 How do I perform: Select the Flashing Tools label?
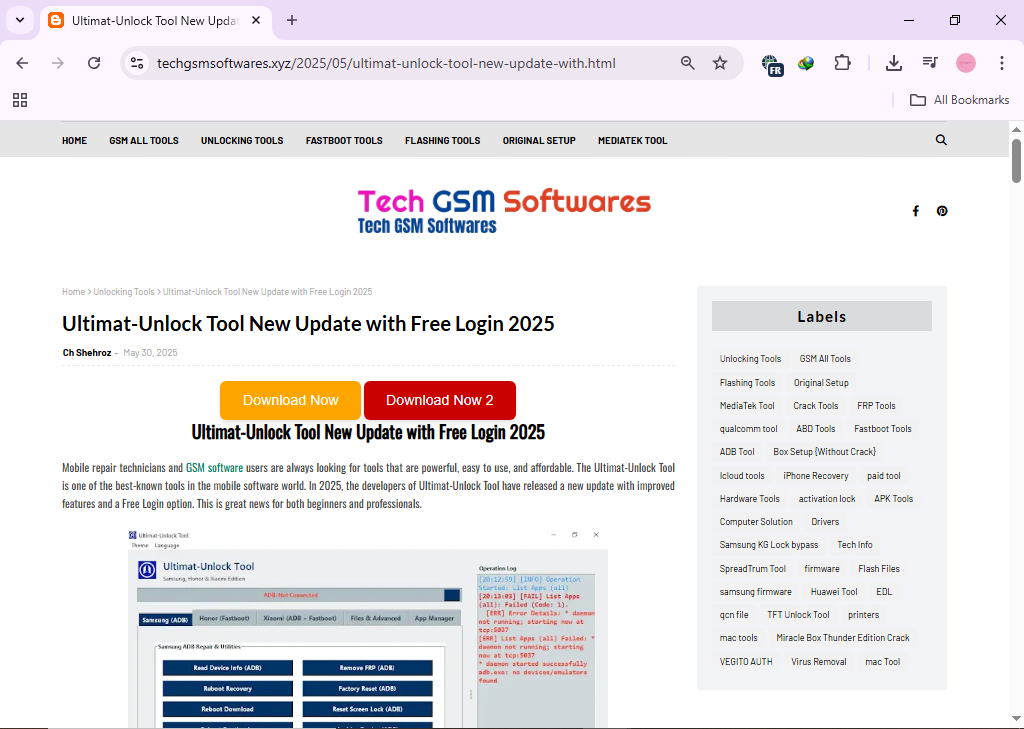tap(747, 383)
